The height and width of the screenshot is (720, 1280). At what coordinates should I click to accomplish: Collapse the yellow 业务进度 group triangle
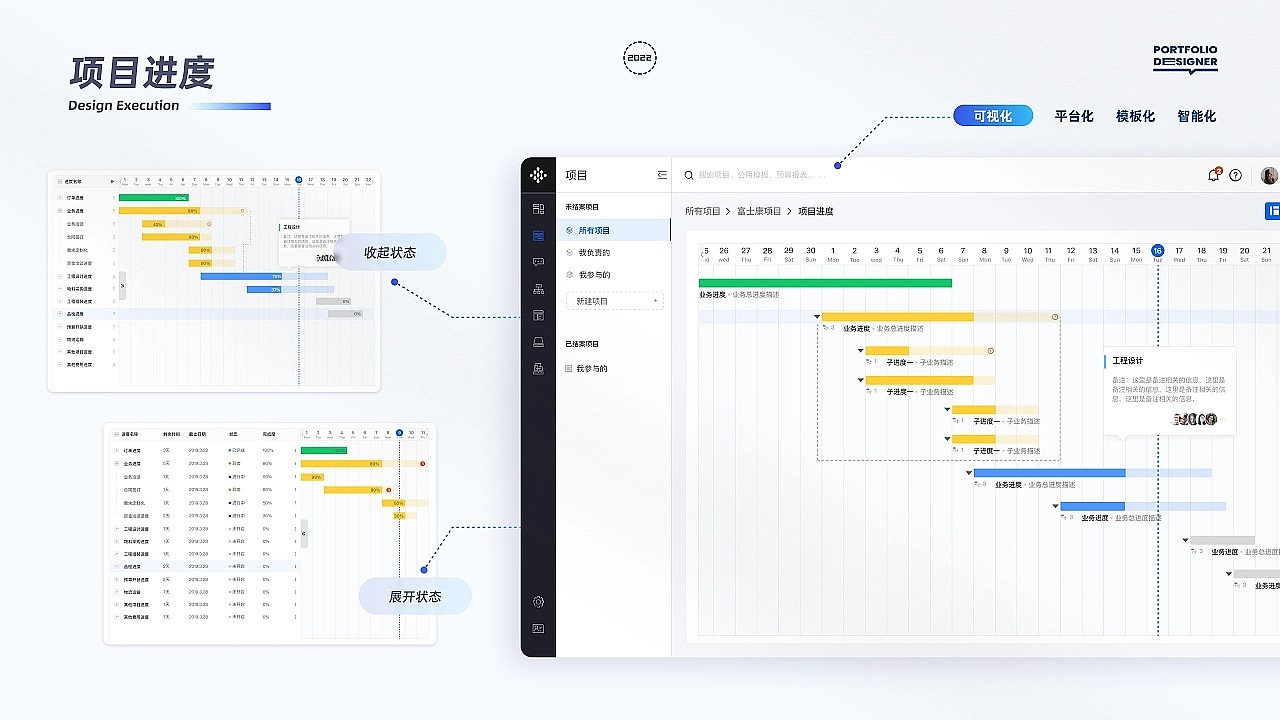tap(817, 317)
